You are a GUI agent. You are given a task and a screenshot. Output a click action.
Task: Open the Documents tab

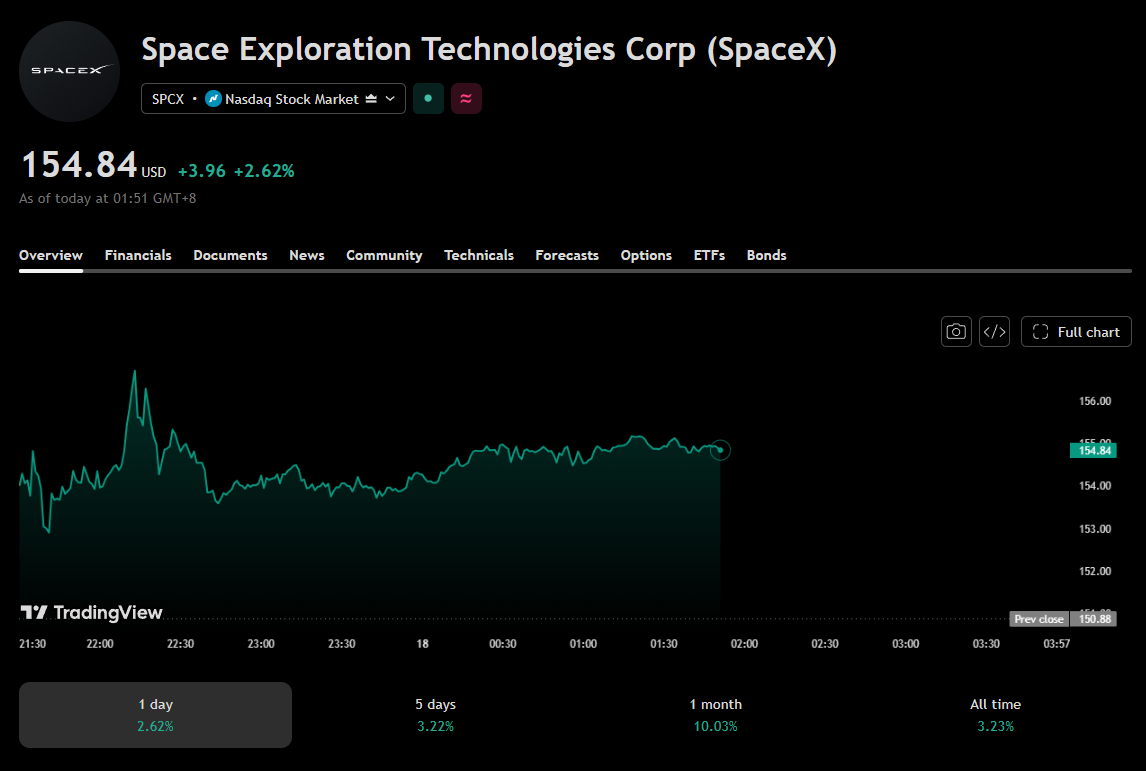click(230, 255)
